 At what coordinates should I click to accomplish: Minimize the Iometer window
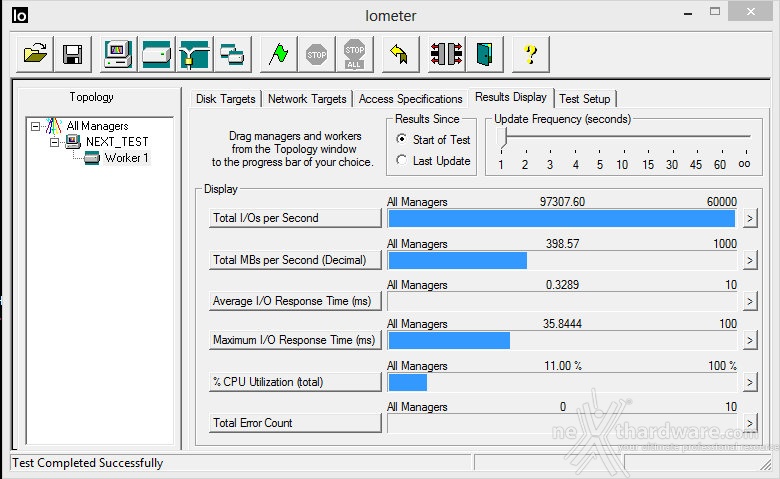pyautogui.click(x=688, y=13)
